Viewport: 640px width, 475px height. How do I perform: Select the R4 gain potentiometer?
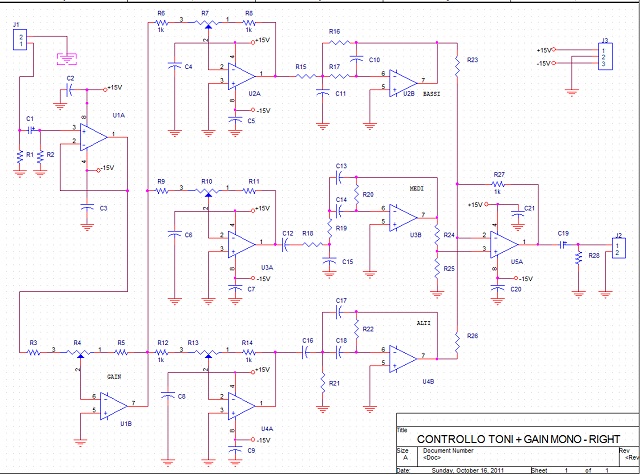(76, 353)
